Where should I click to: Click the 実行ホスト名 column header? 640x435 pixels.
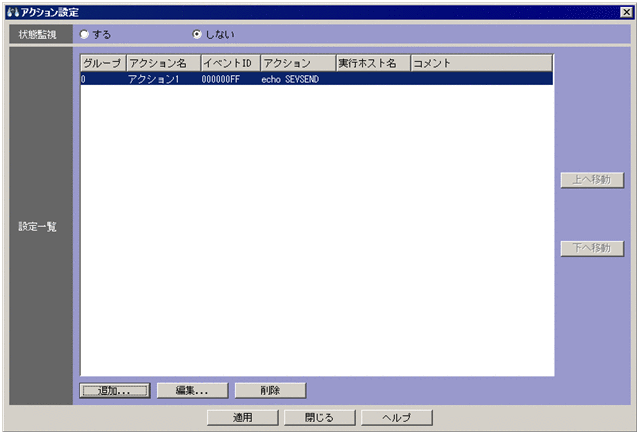click(x=373, y=63)
